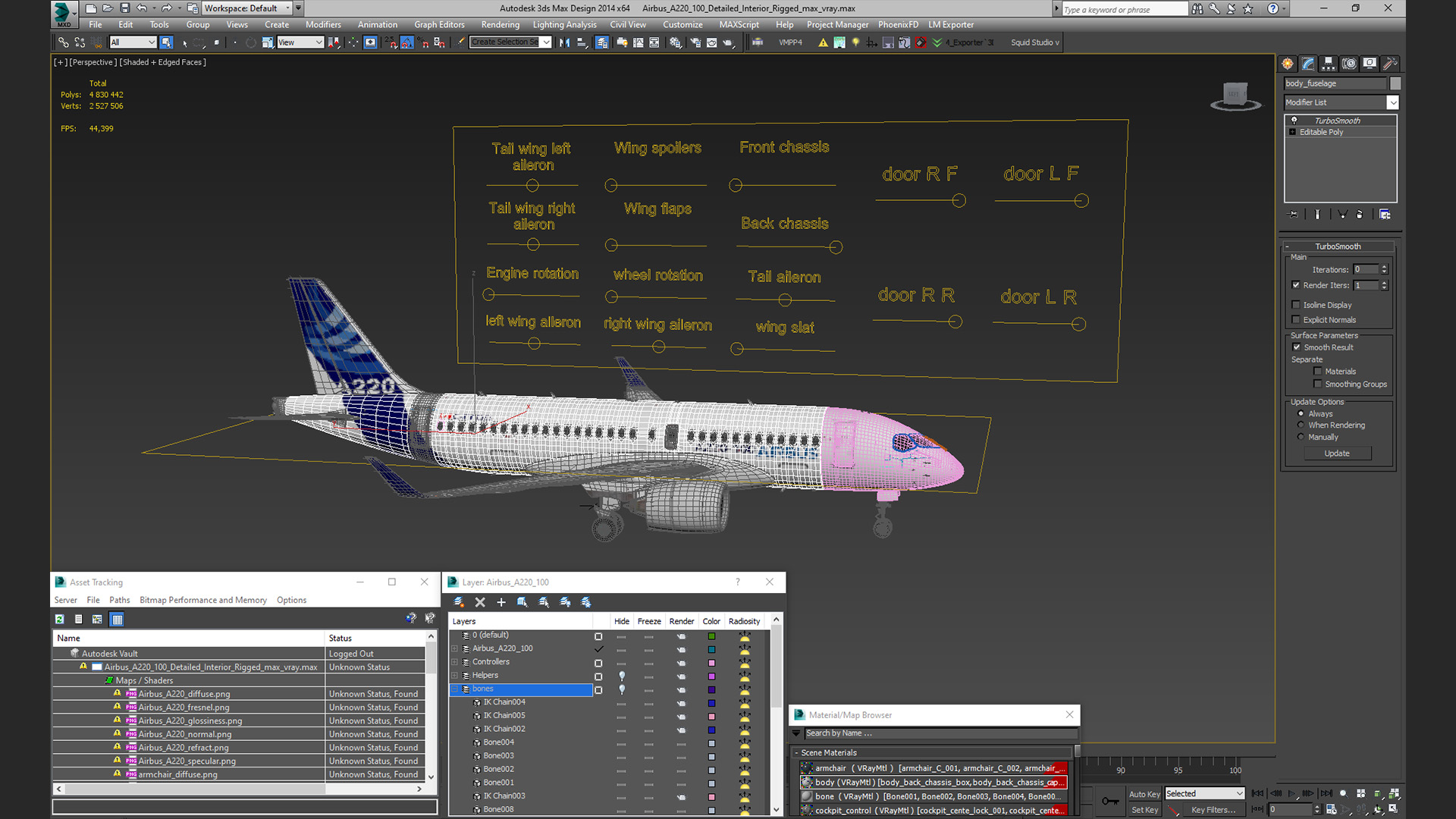Click Create New Layer icon in Layer dialog
1456x819 pixels.
click(459, 602)
